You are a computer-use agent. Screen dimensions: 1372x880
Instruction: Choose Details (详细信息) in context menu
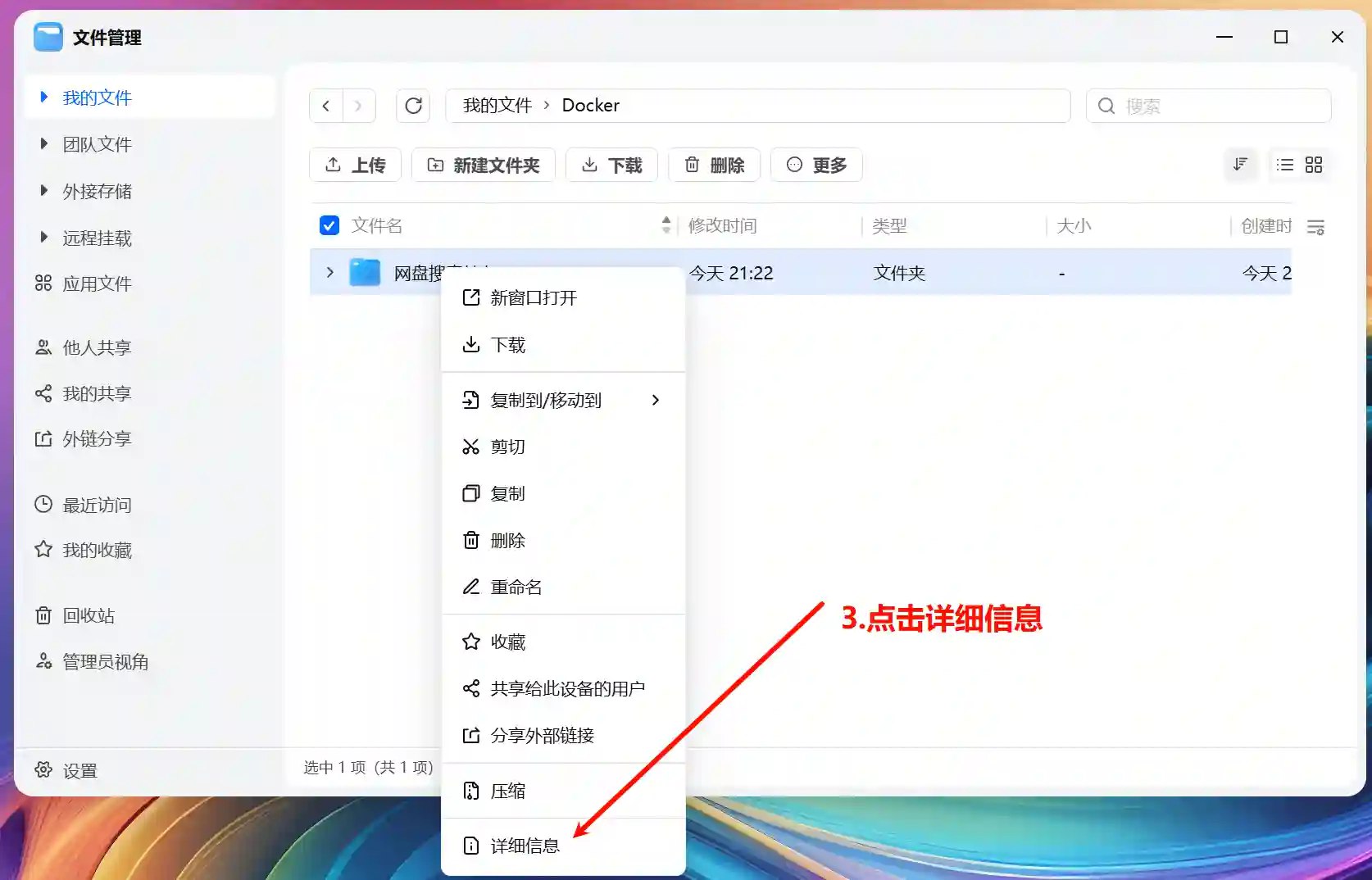[x=525, y=846]
